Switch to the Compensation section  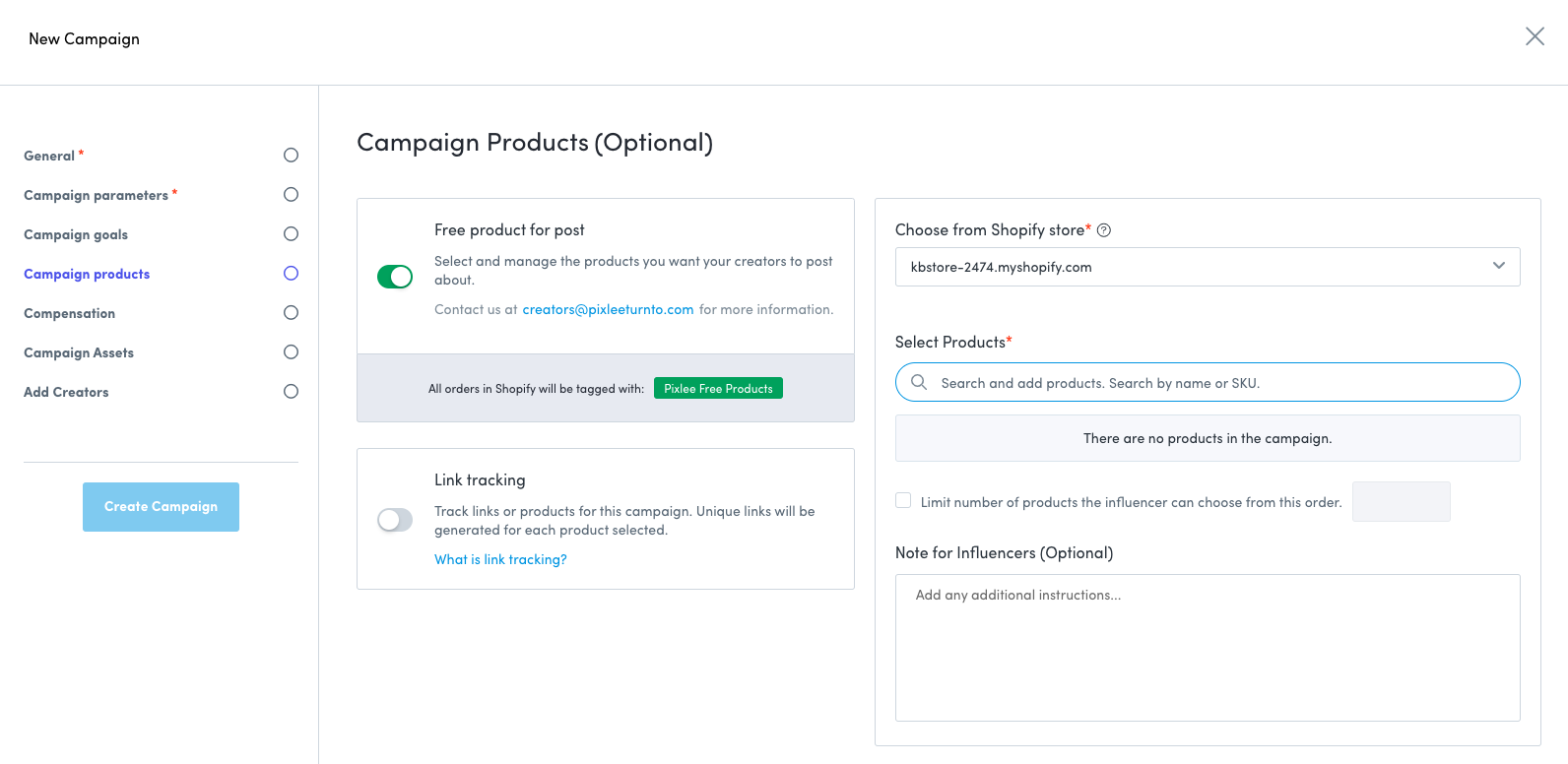click(69, 313)
